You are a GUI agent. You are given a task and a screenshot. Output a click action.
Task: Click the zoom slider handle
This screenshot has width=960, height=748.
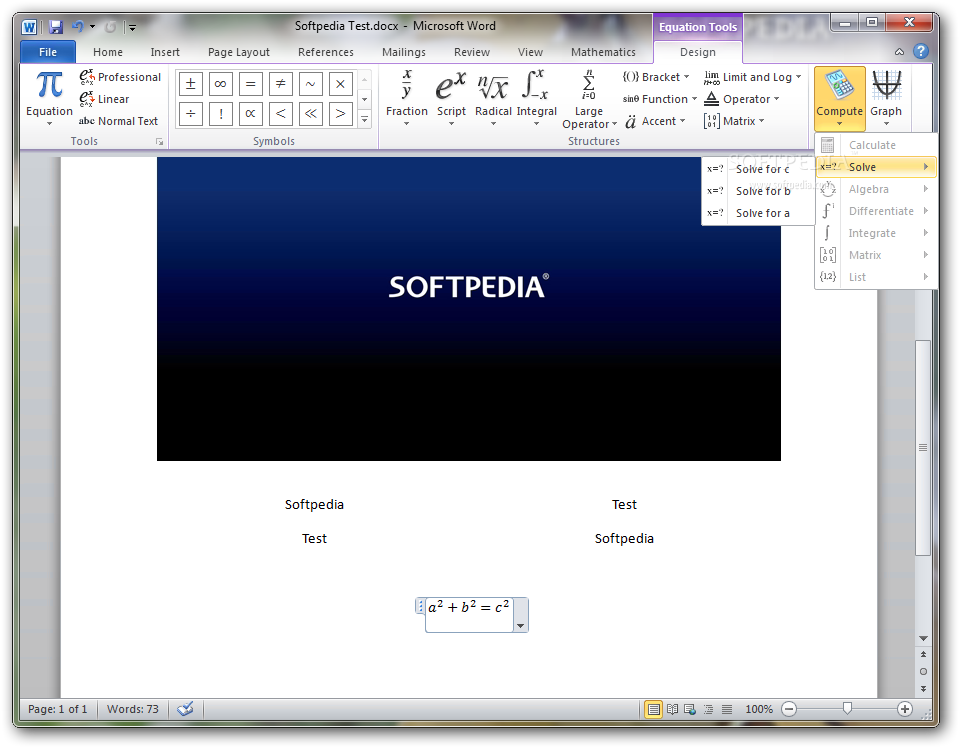coord(847,709)
